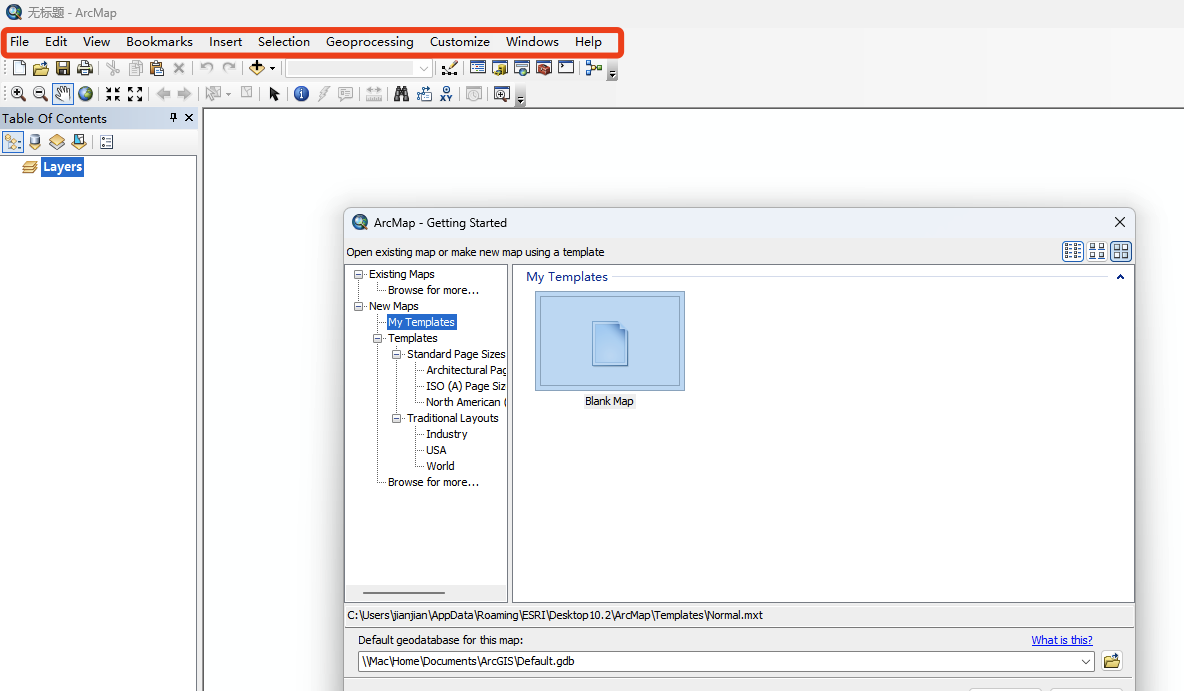Click the Print icon in Standard toolbar
1184x691 pixels.
[85, 69]
